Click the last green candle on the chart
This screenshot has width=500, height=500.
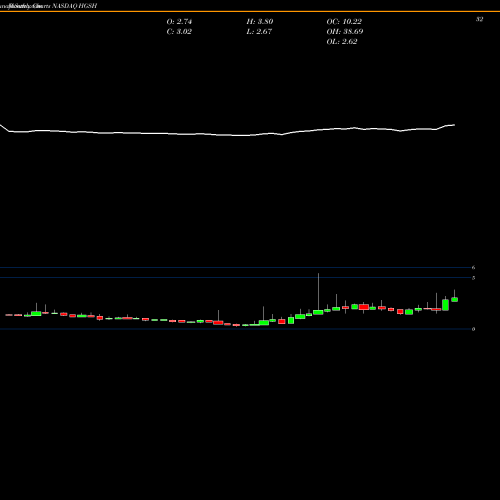point(454,299)
